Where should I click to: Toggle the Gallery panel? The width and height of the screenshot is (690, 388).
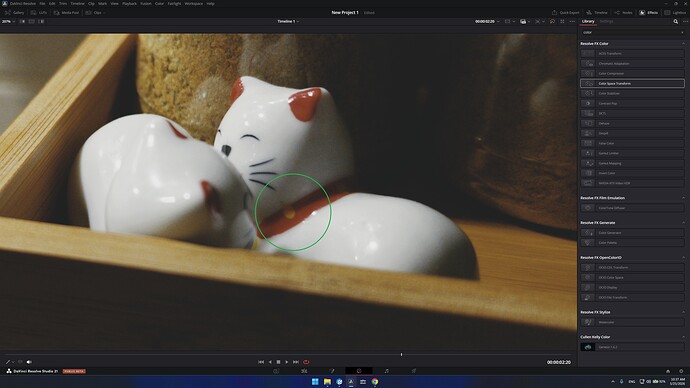[15, 13]
